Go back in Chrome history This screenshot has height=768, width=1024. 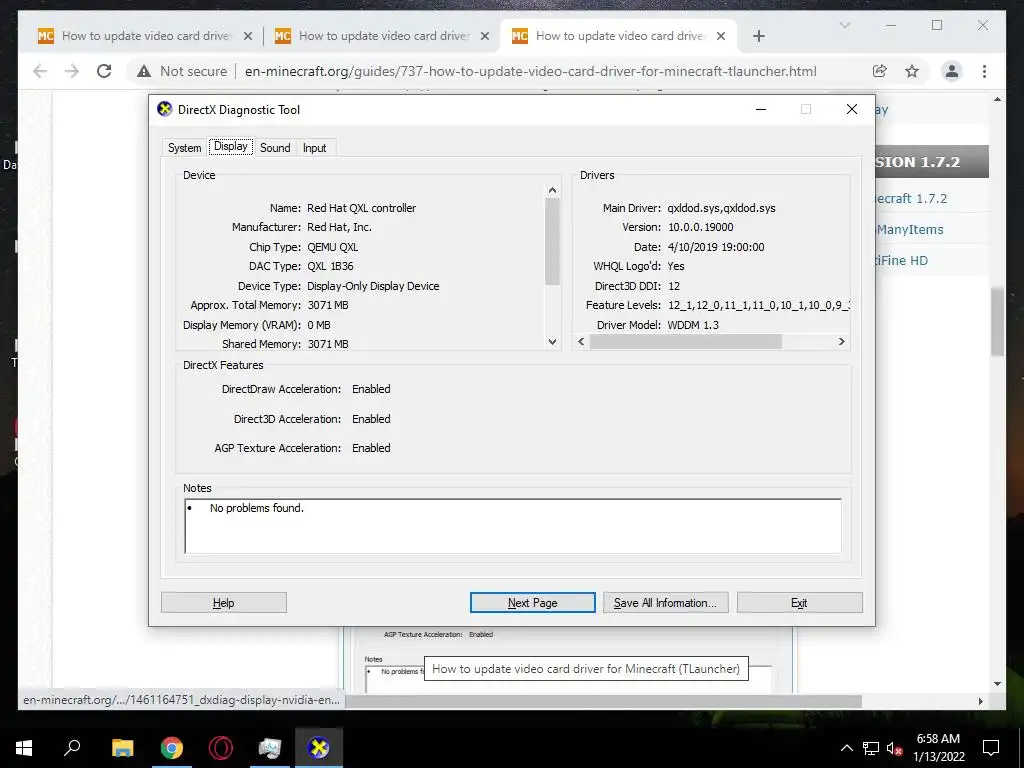[x=40, y=71]
